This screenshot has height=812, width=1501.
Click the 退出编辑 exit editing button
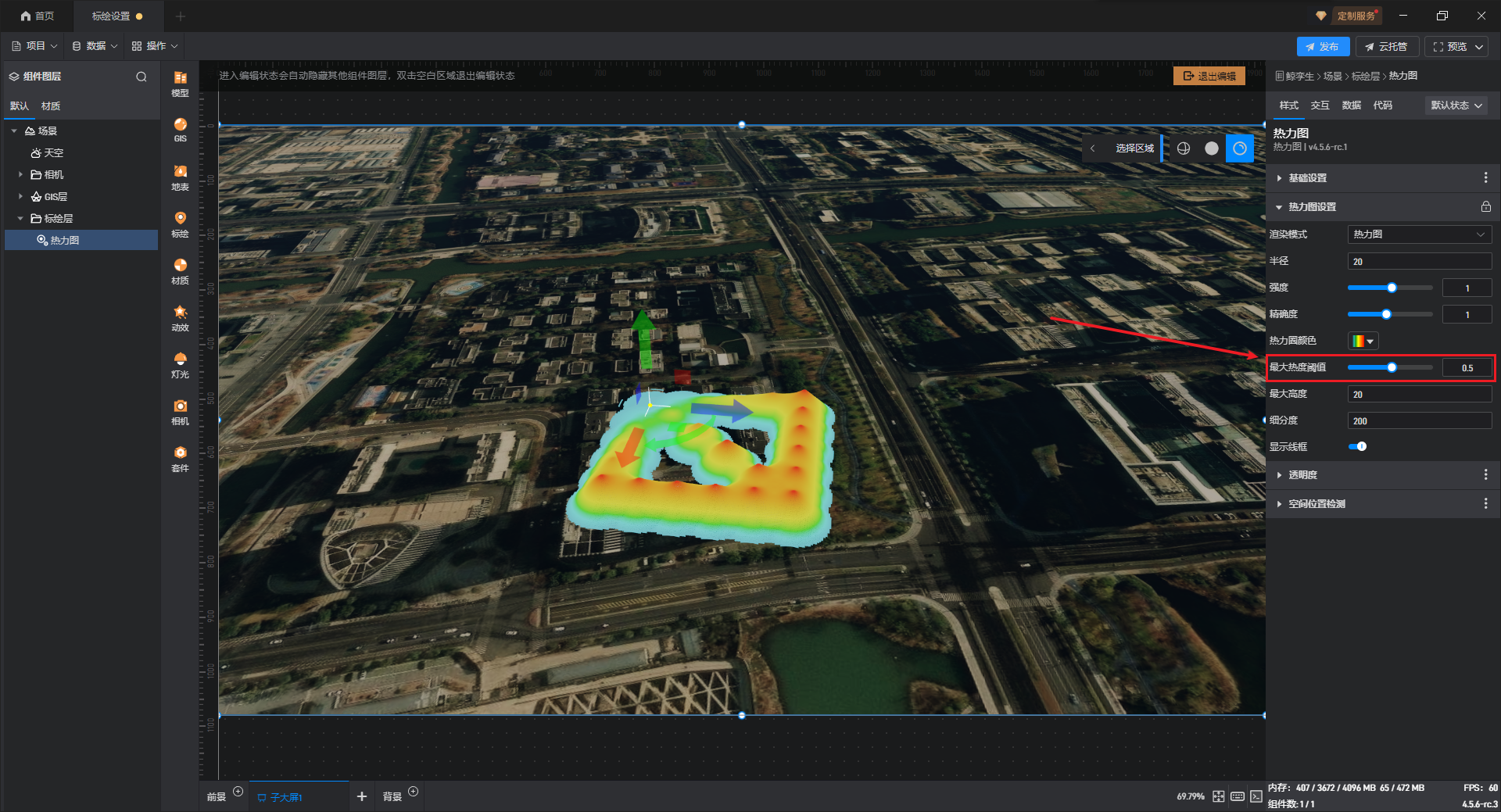point(1209,76)
